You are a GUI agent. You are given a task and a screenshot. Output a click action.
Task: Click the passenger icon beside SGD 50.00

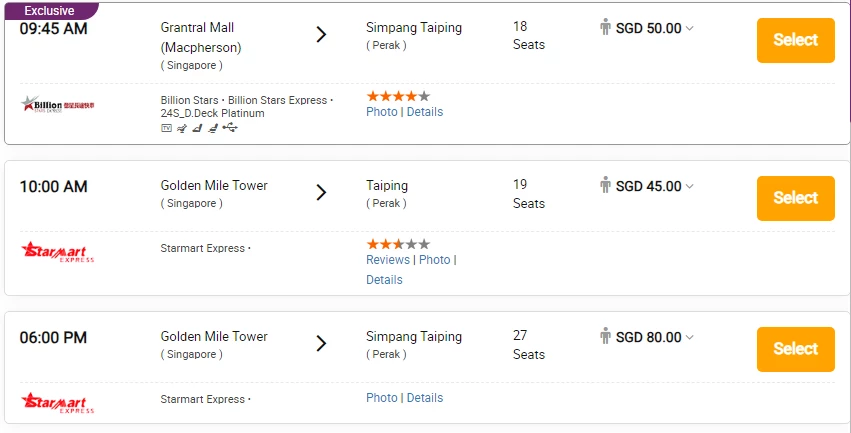click(x=605, y=27)
